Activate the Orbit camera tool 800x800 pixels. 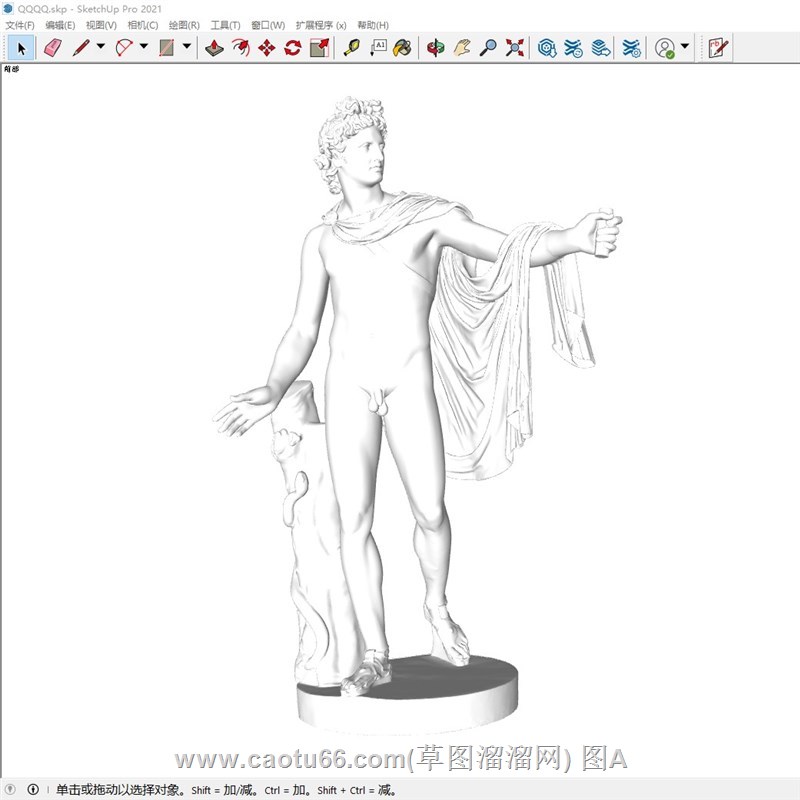click(435, 47)
